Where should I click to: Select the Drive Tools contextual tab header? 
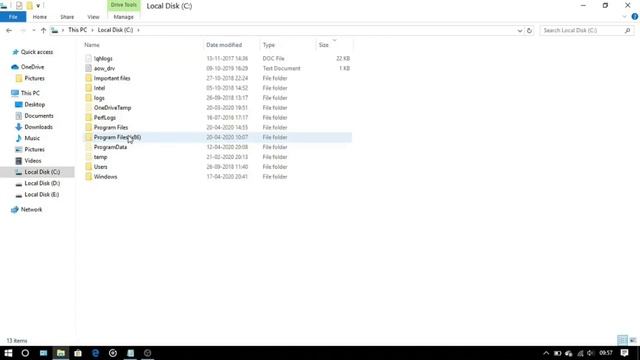coord(123,5)
